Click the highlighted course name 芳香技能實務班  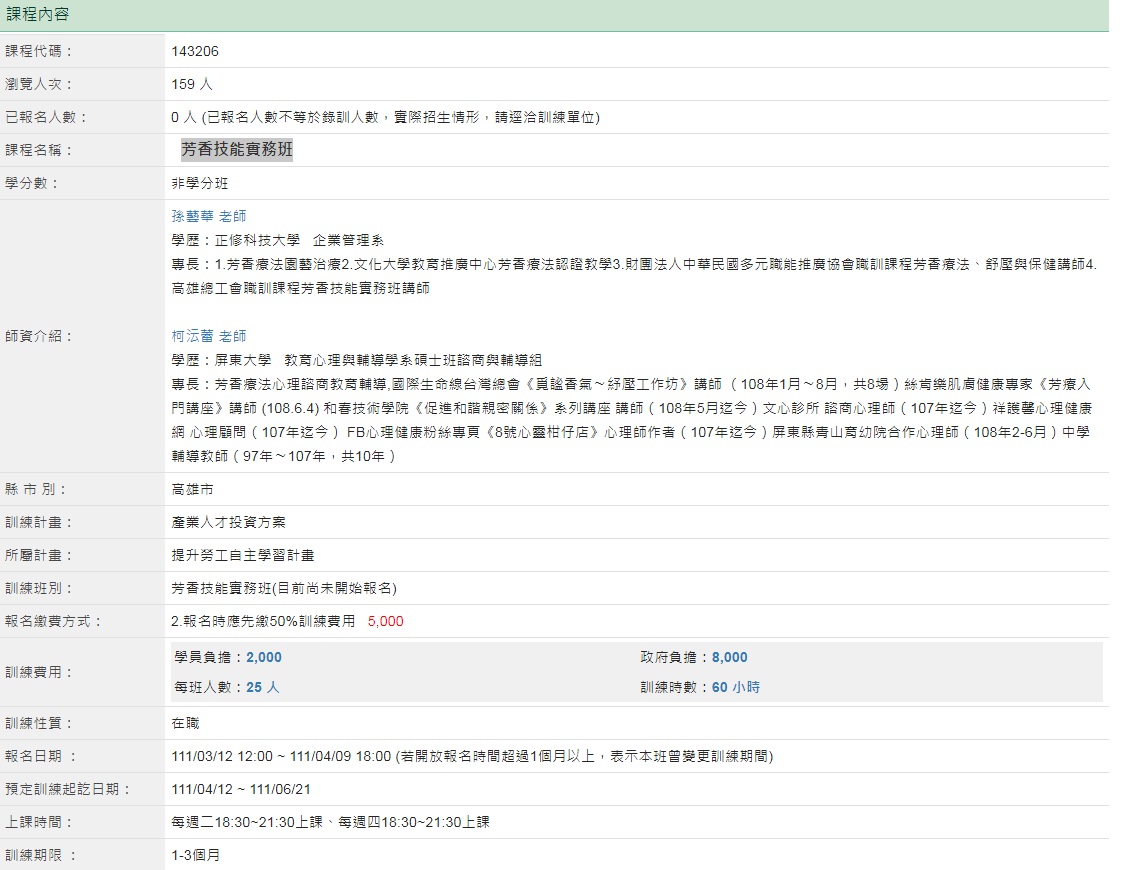237,150
